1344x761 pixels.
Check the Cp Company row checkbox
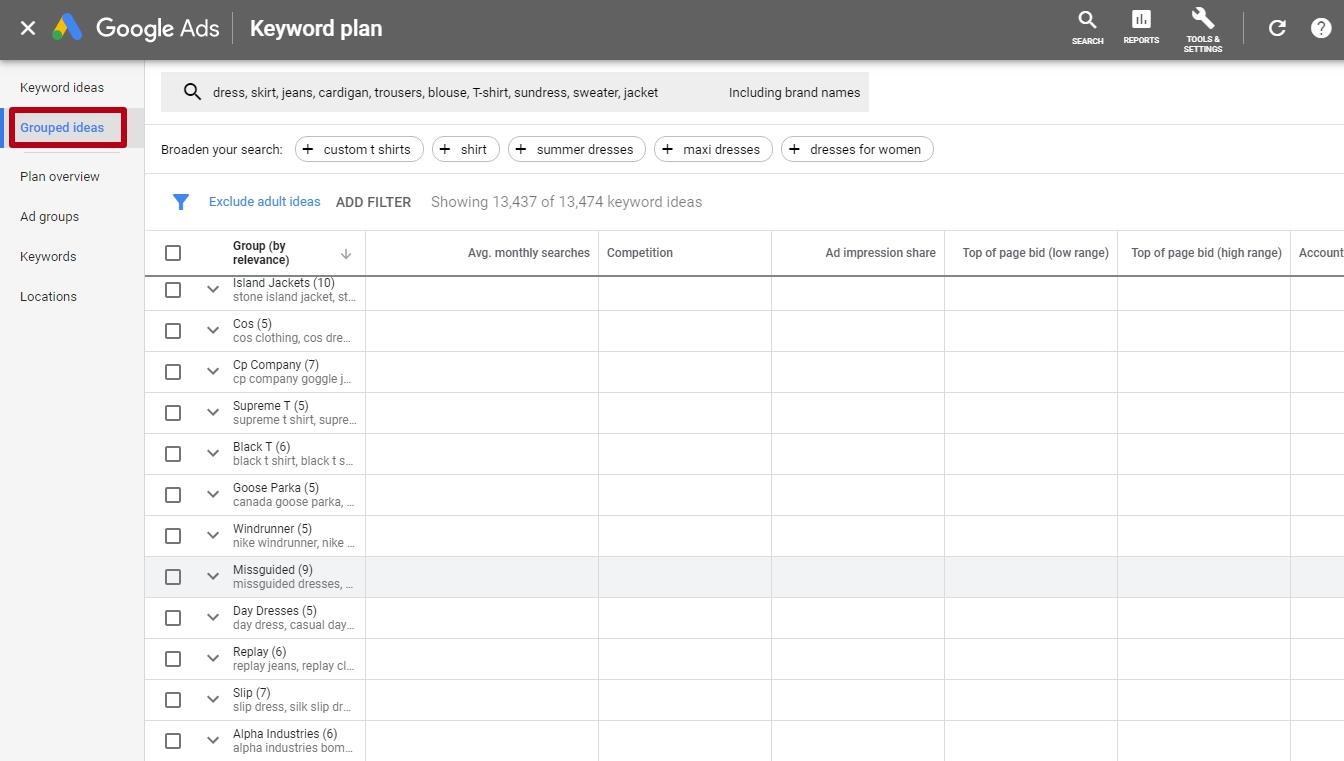(173, 372)
